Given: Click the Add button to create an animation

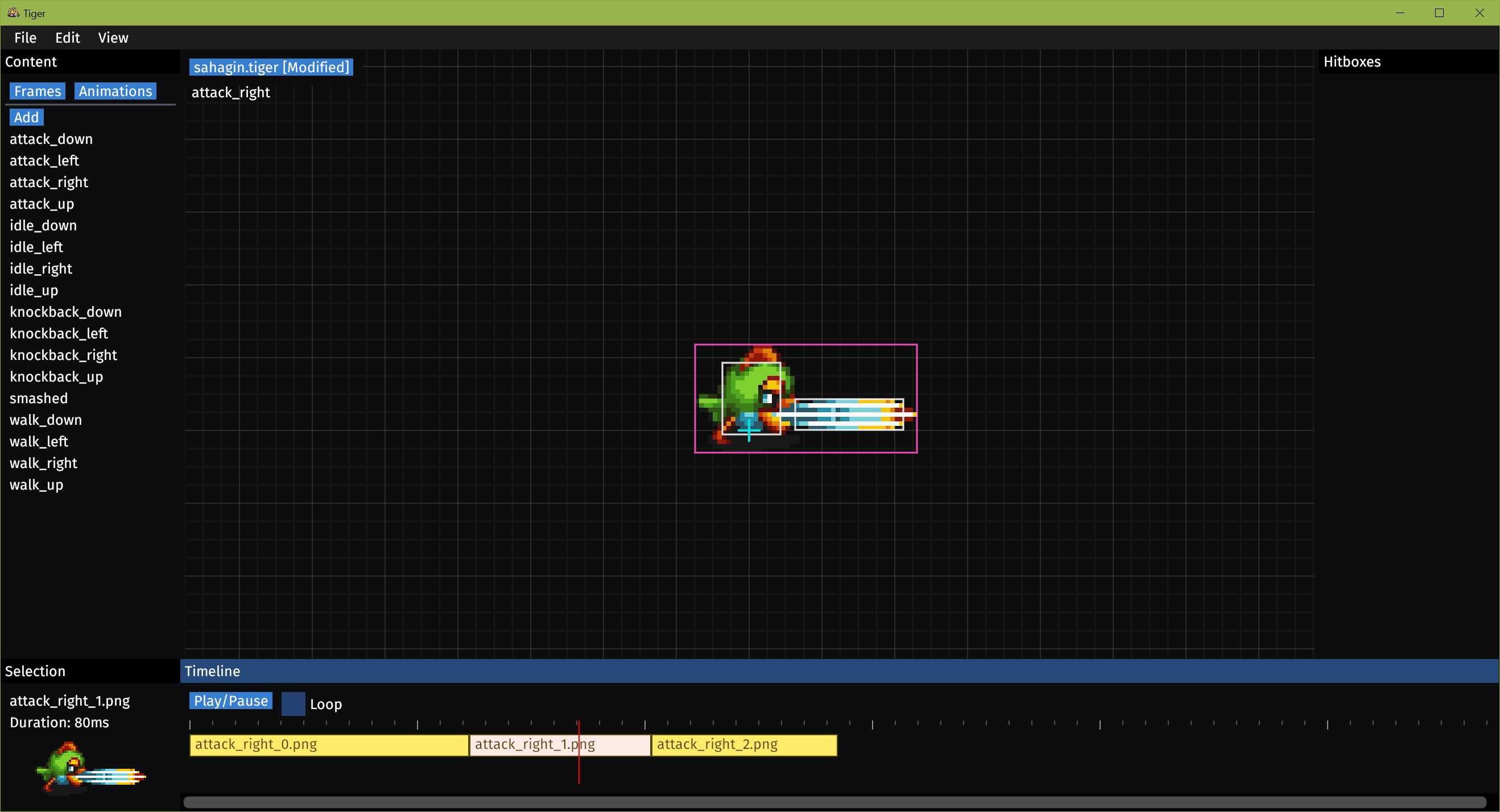Looking at the screenshot, I should pos(26,117).
